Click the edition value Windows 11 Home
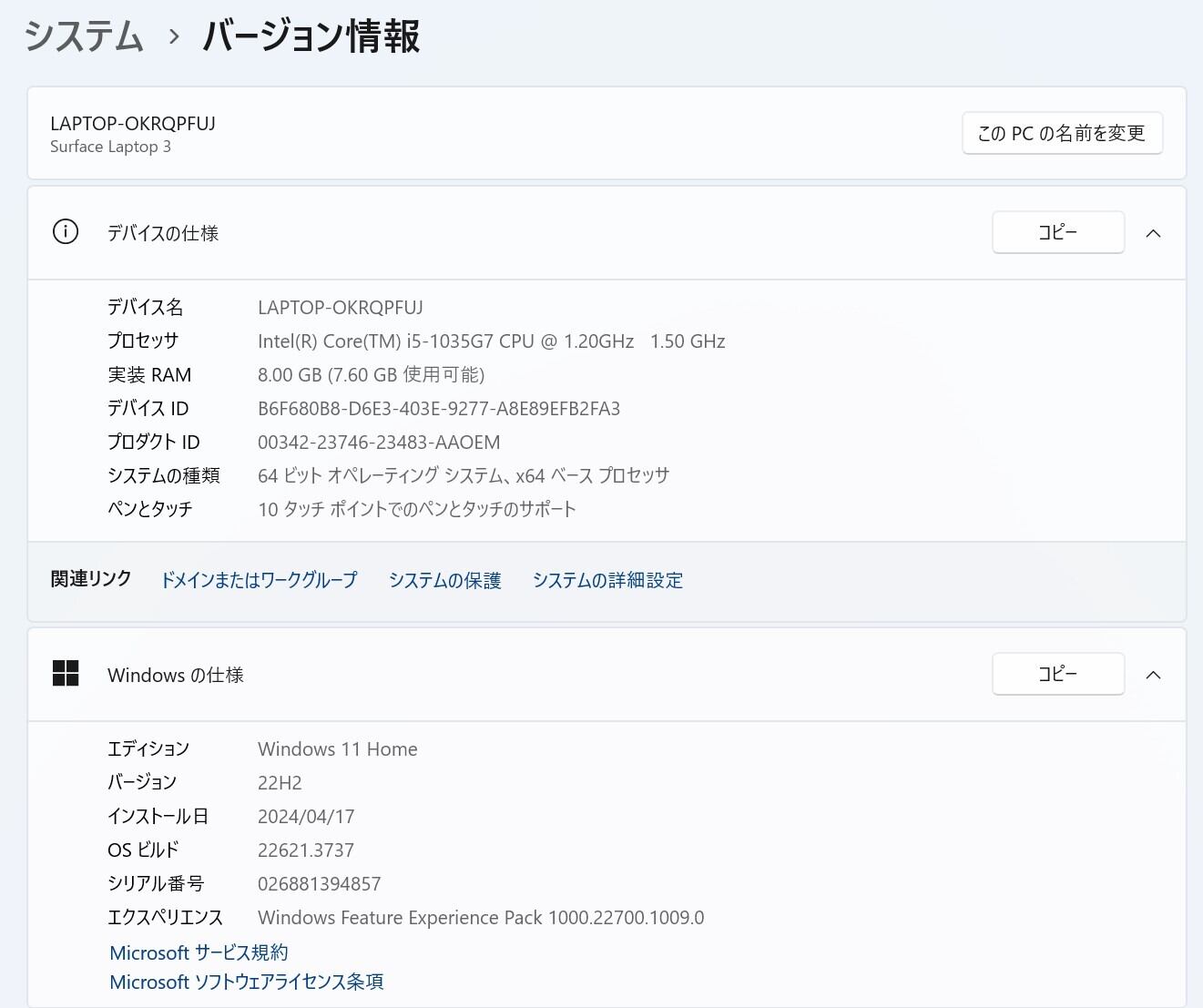 tap(338, 749)
